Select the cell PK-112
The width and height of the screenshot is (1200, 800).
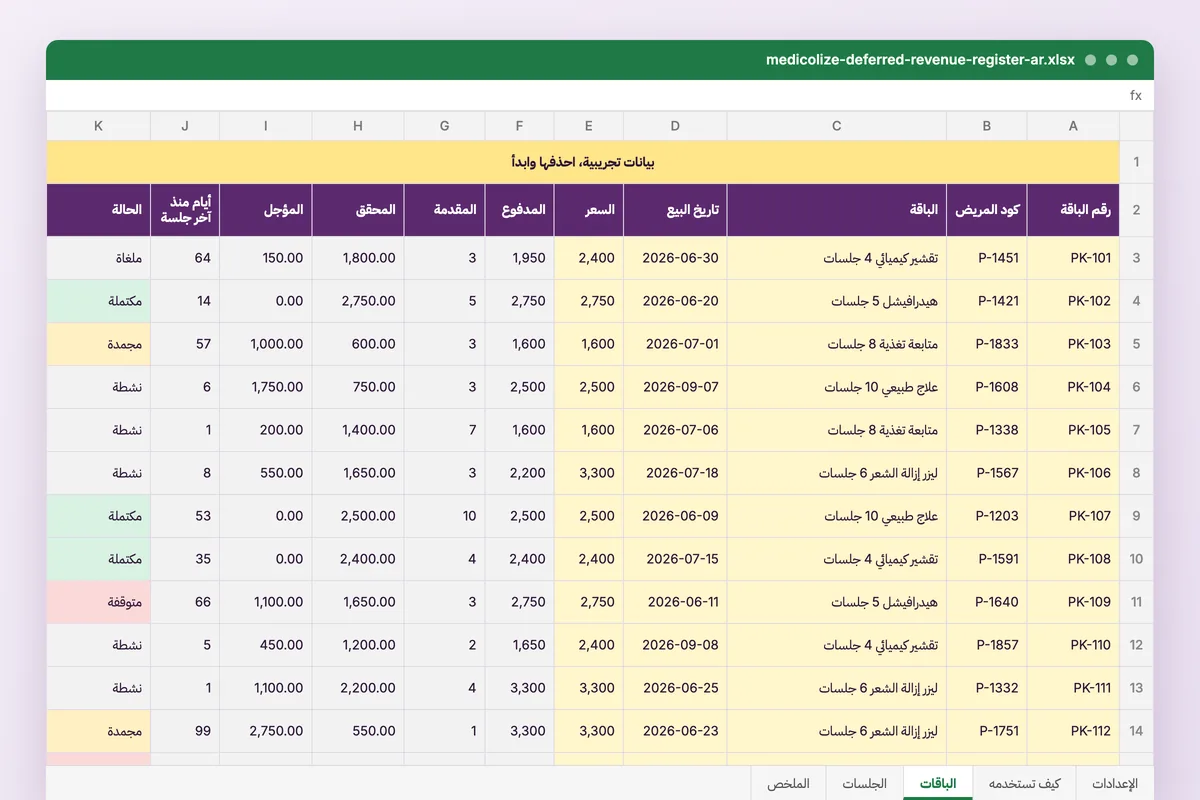(x=1073, y=731)
